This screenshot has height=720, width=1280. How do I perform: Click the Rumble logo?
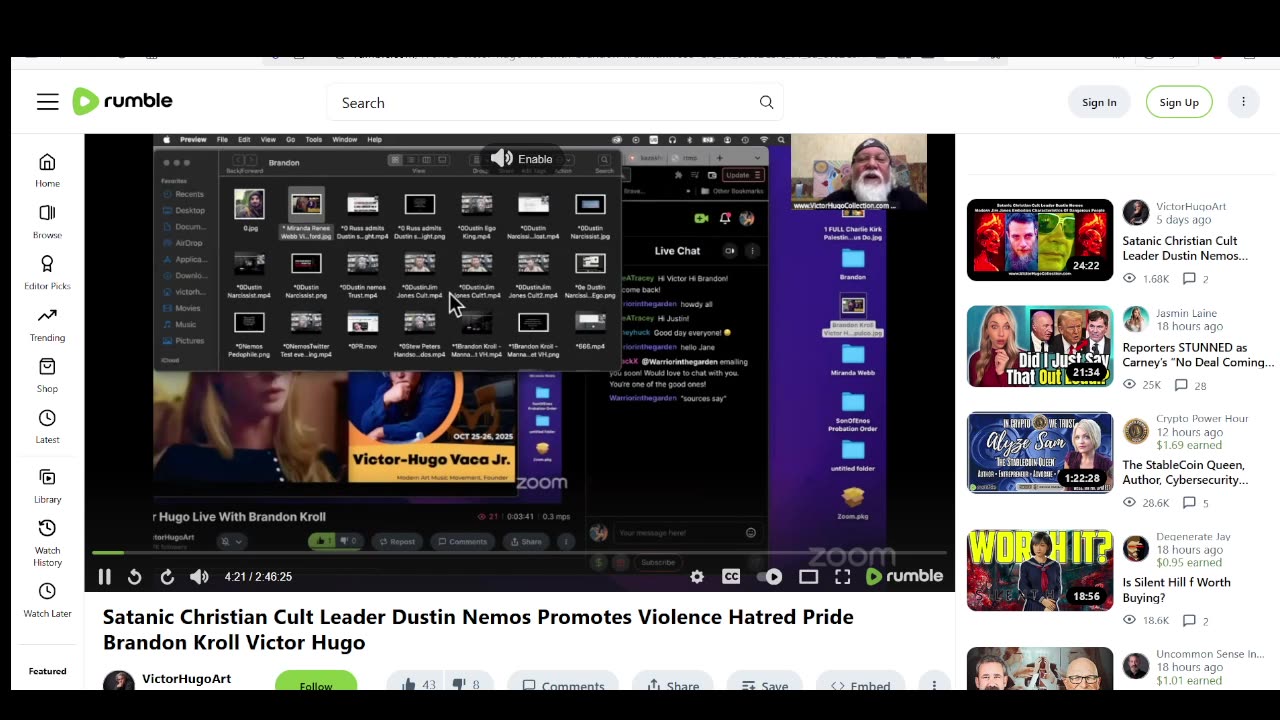point(123,101)
